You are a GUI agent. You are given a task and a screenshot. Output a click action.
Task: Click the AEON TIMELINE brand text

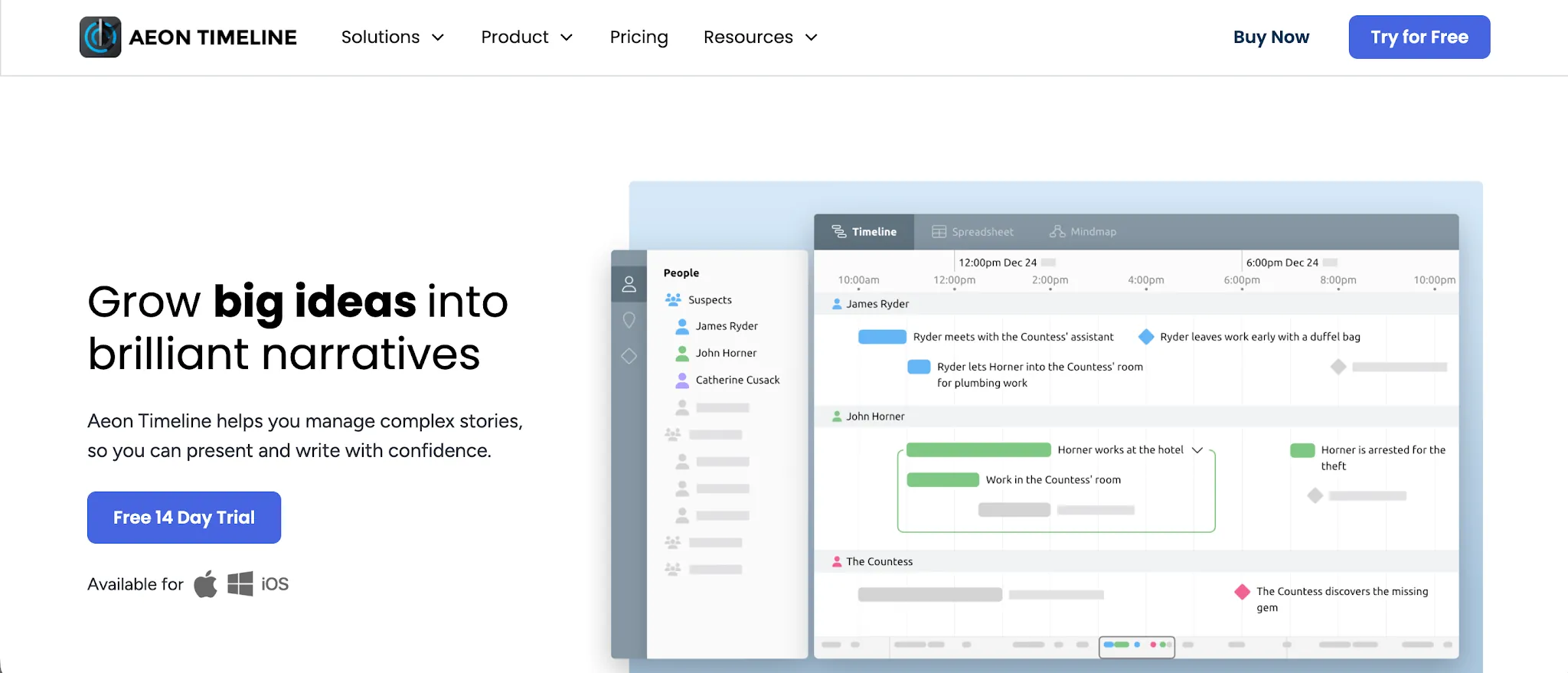[213, 38]
